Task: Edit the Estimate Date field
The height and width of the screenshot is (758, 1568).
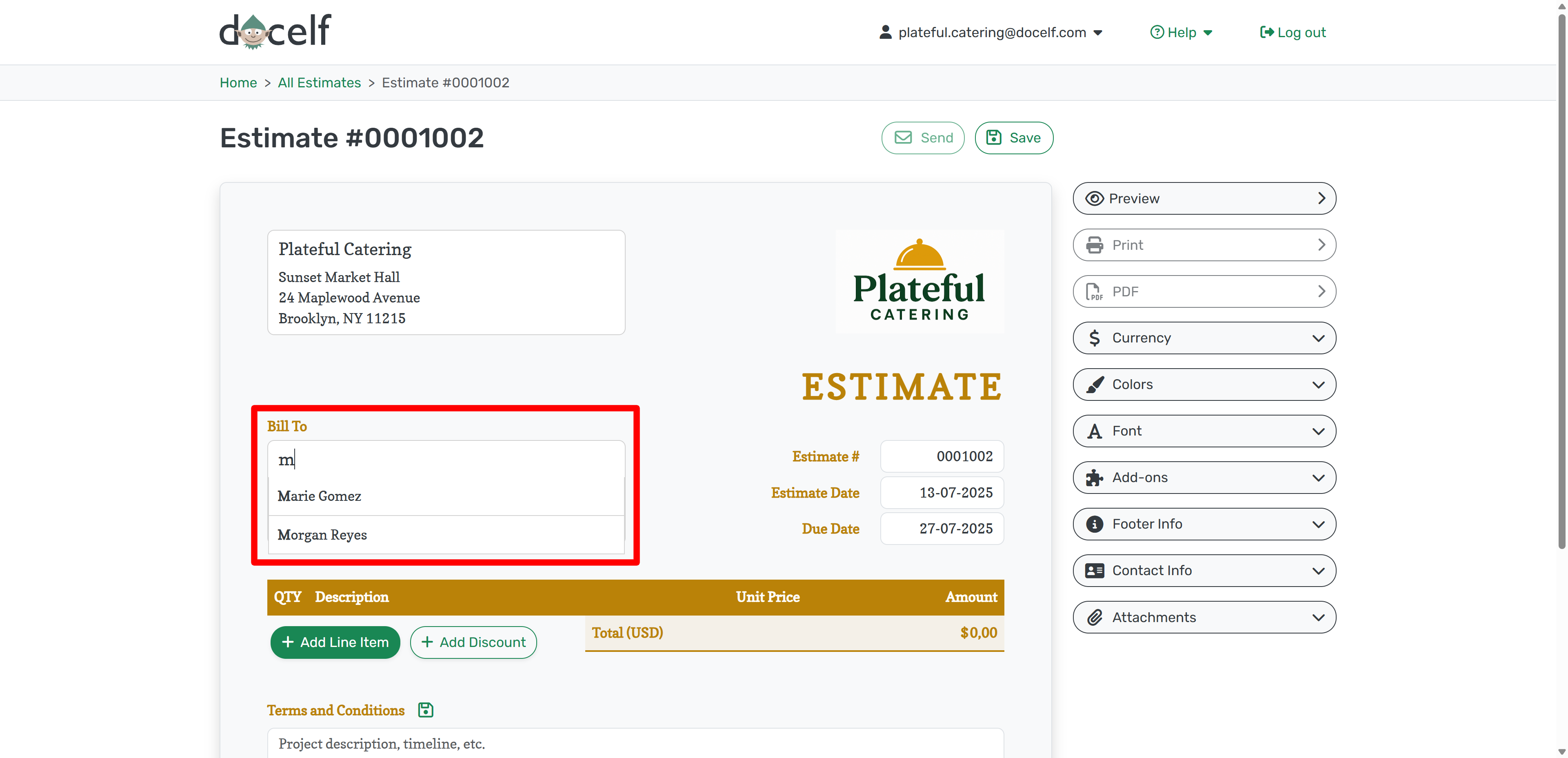Action: [942, 493]
